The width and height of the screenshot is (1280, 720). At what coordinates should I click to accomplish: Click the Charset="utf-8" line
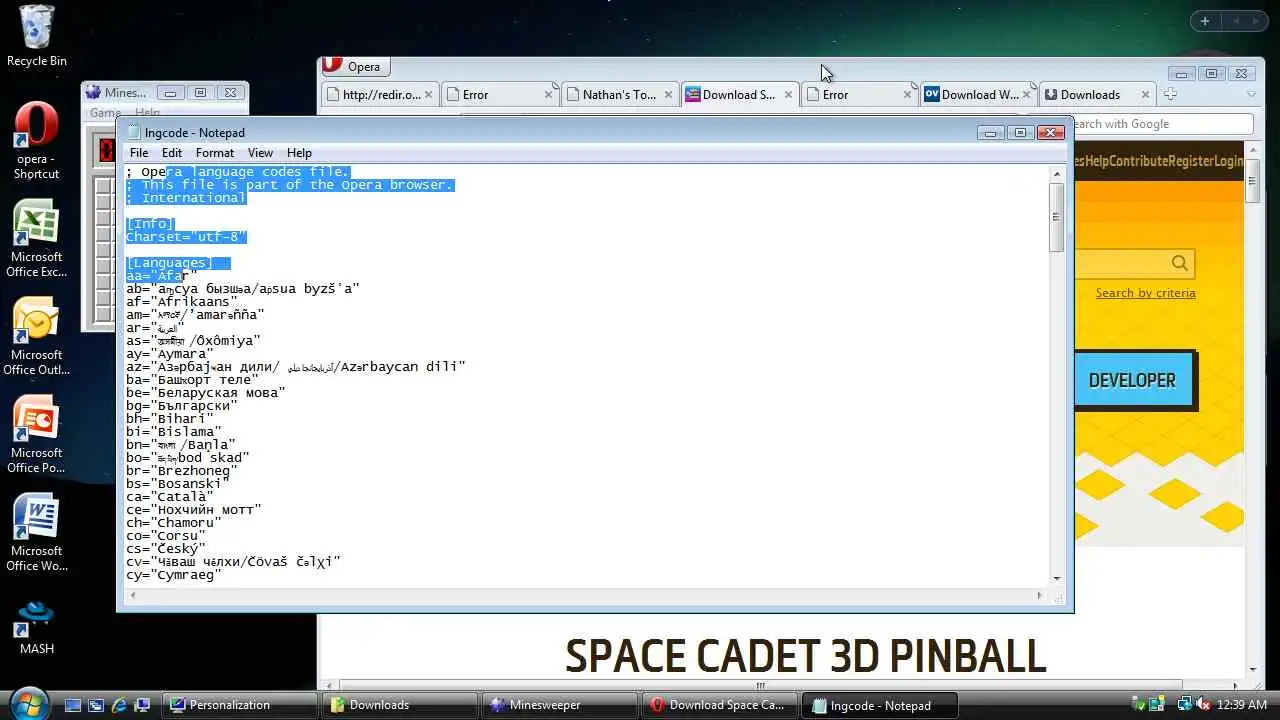point(186,237)
